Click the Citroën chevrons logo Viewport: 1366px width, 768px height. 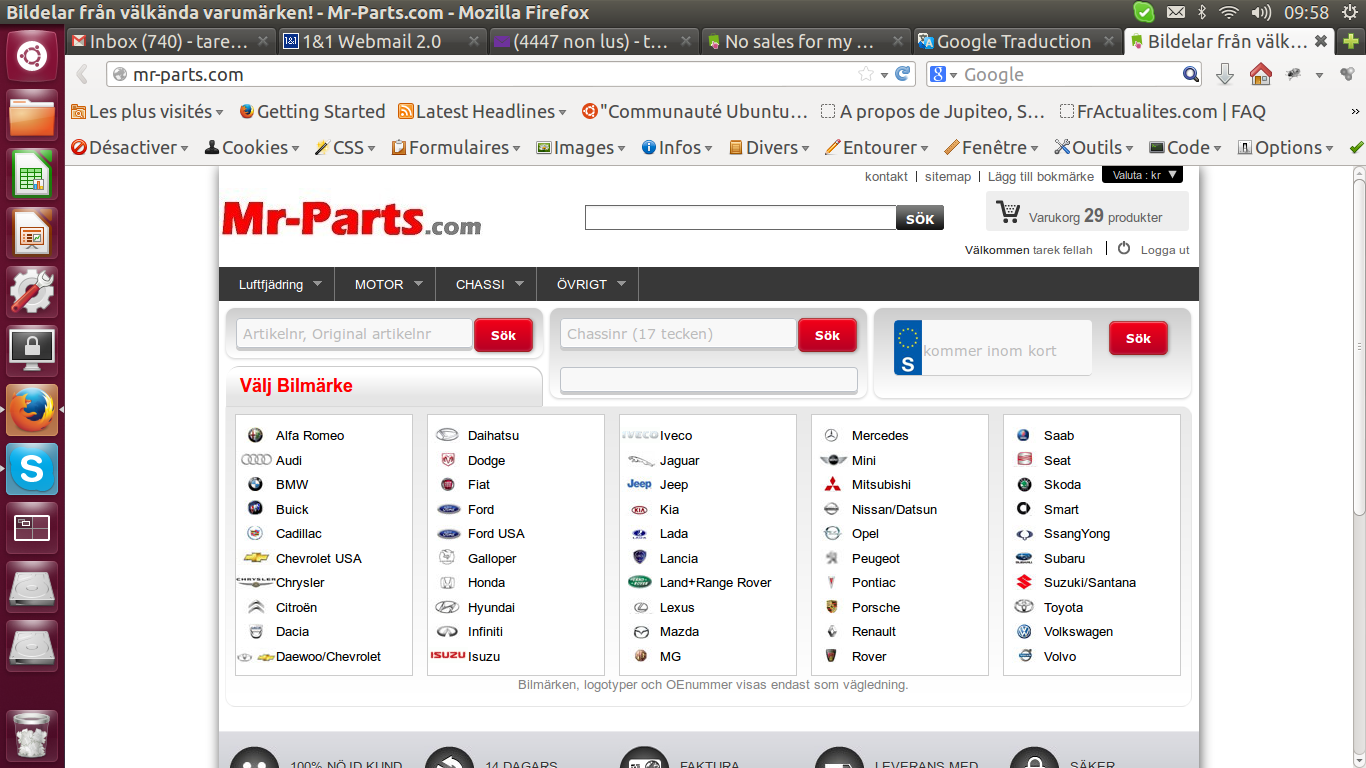tap(256, 607)
